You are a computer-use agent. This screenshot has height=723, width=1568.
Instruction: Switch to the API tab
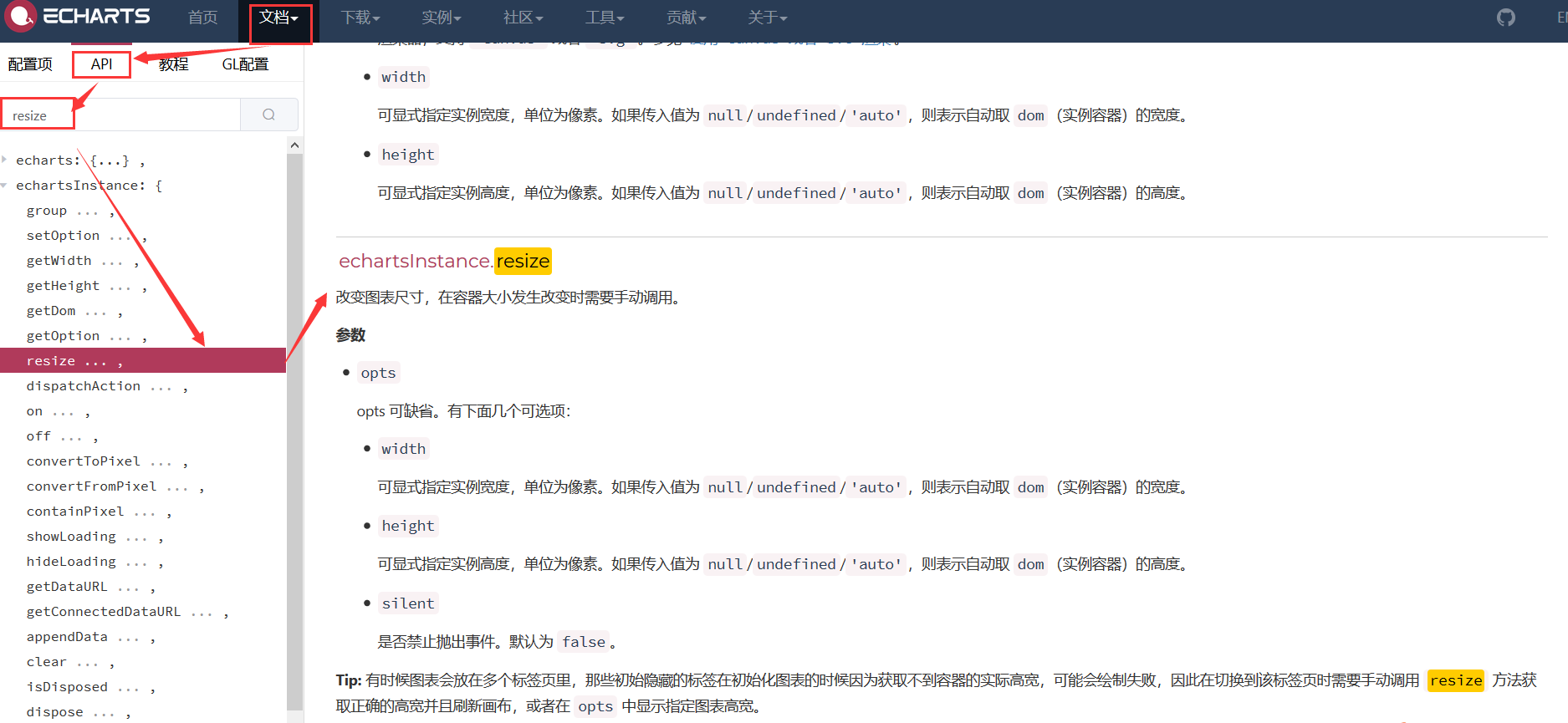coord(101,64)
